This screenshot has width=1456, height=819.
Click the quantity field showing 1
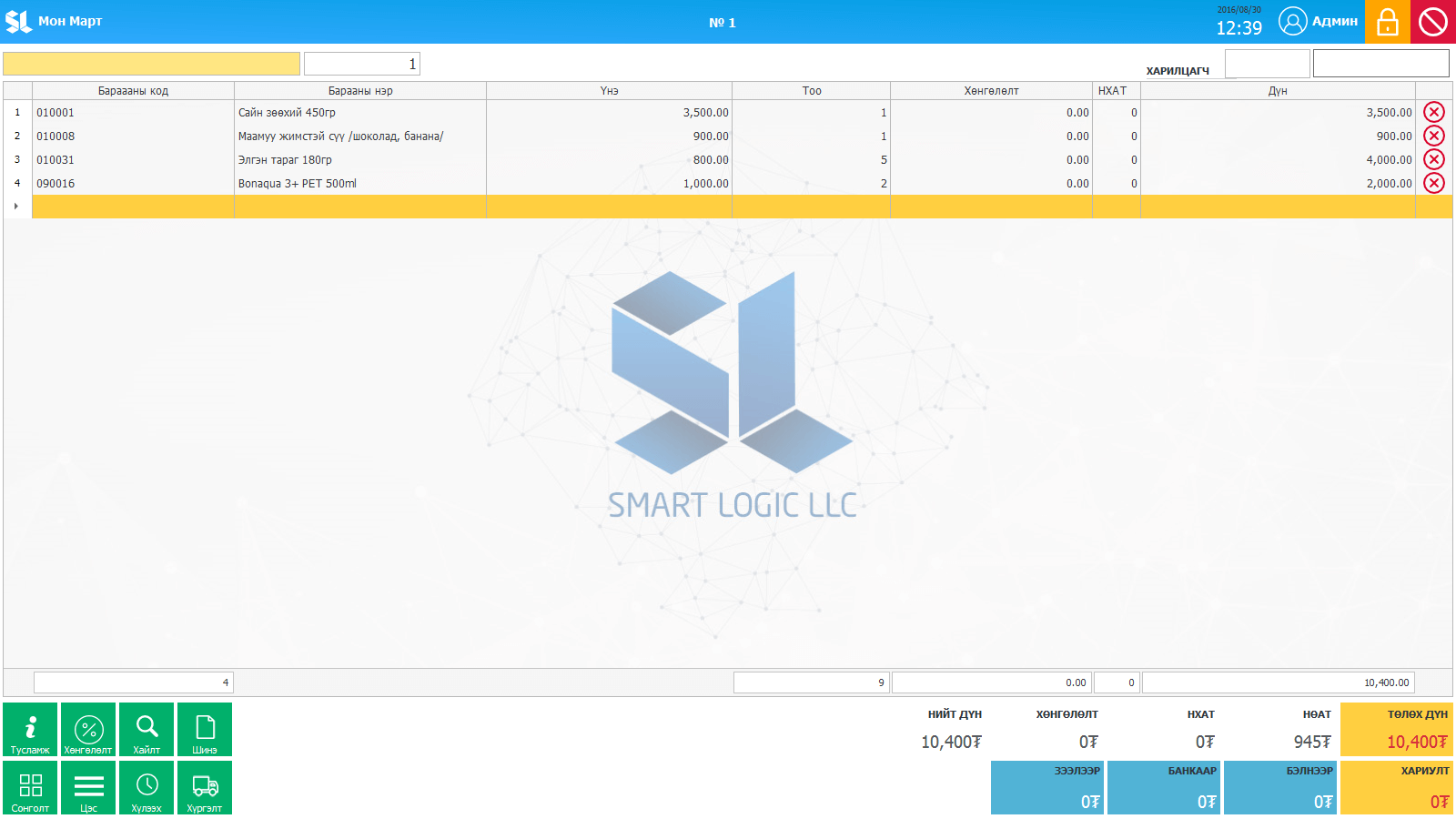click(x=362, y=64)
